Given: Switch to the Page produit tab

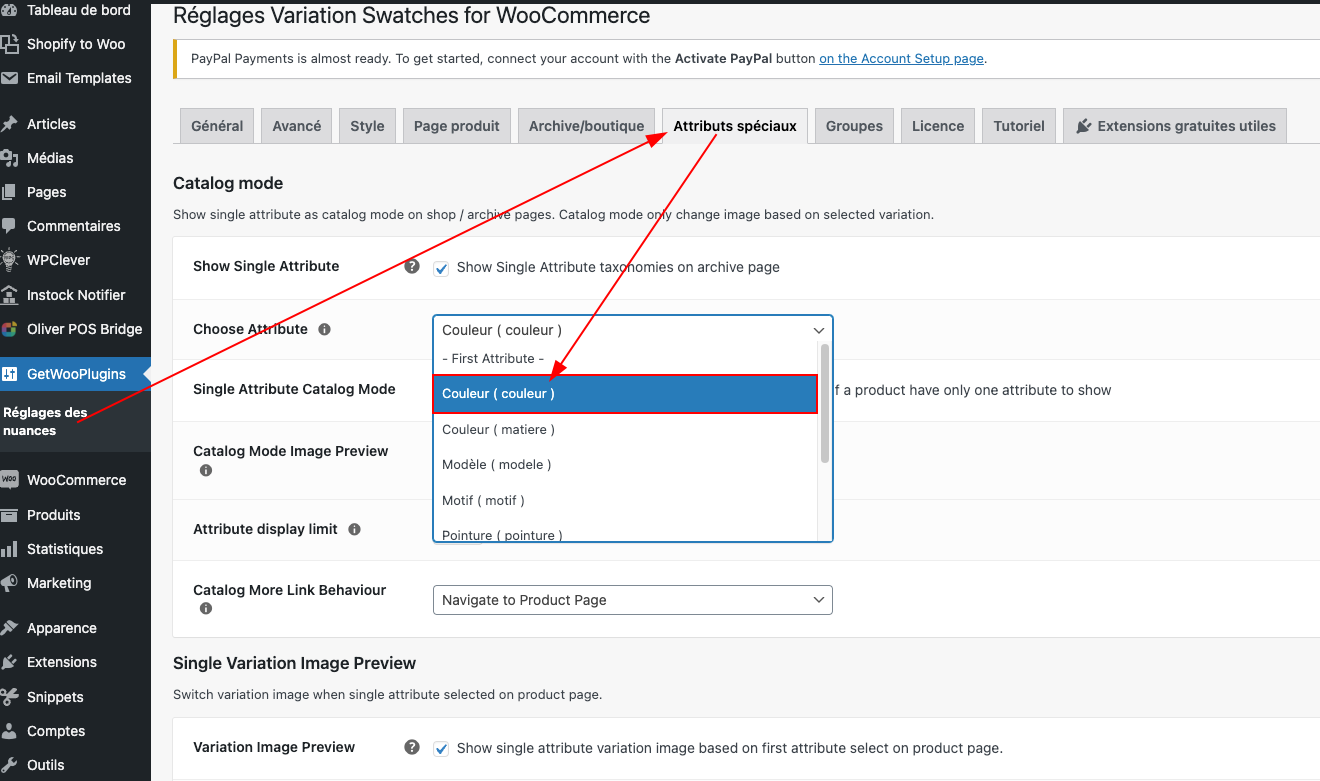Looking at the screenshot, I should (457, 126).
